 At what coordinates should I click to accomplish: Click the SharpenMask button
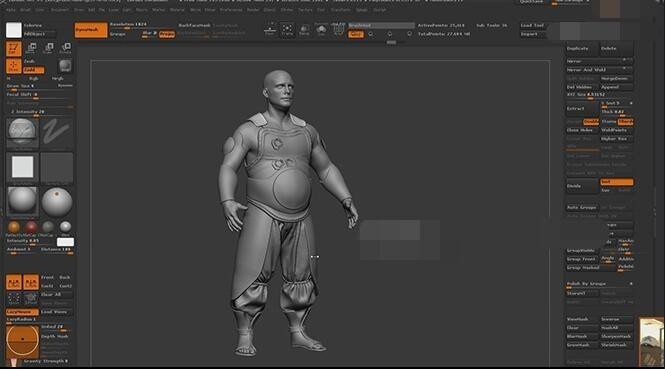point(617,336)
